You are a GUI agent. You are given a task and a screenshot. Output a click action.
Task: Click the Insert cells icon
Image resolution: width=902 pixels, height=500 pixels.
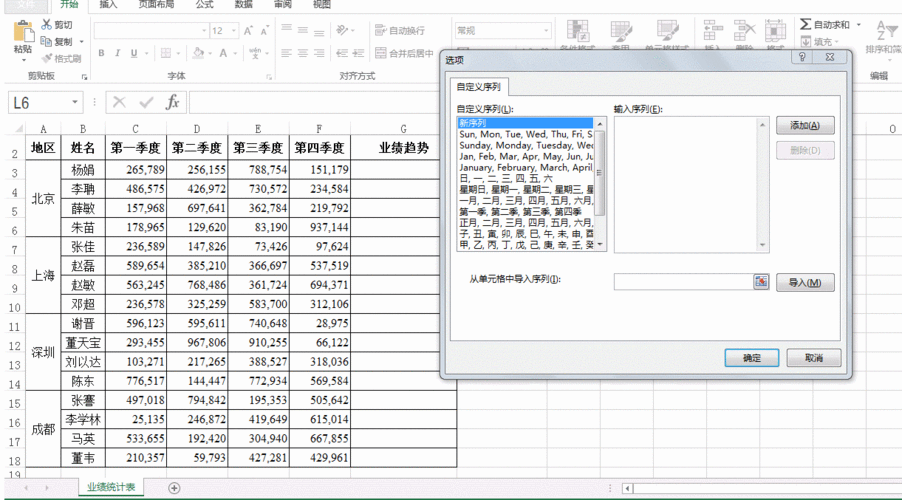click(713, 31)
